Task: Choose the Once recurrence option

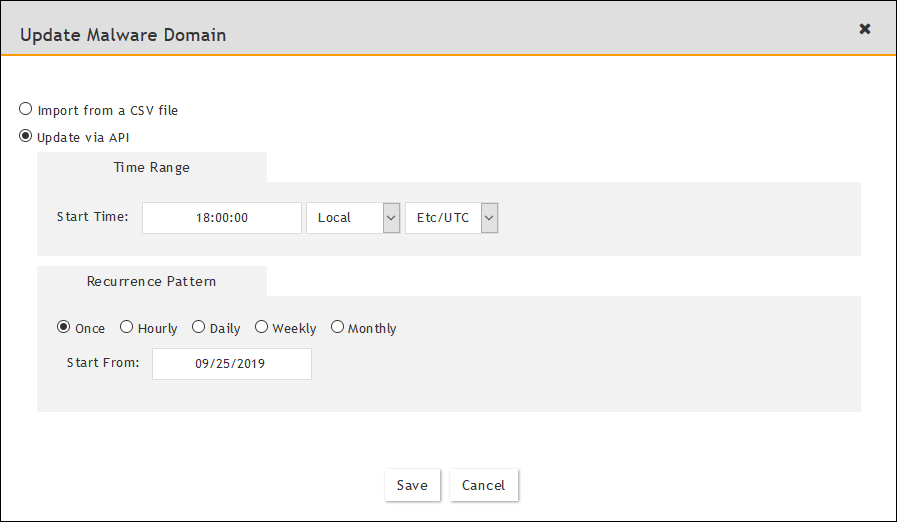Action: 64,327
